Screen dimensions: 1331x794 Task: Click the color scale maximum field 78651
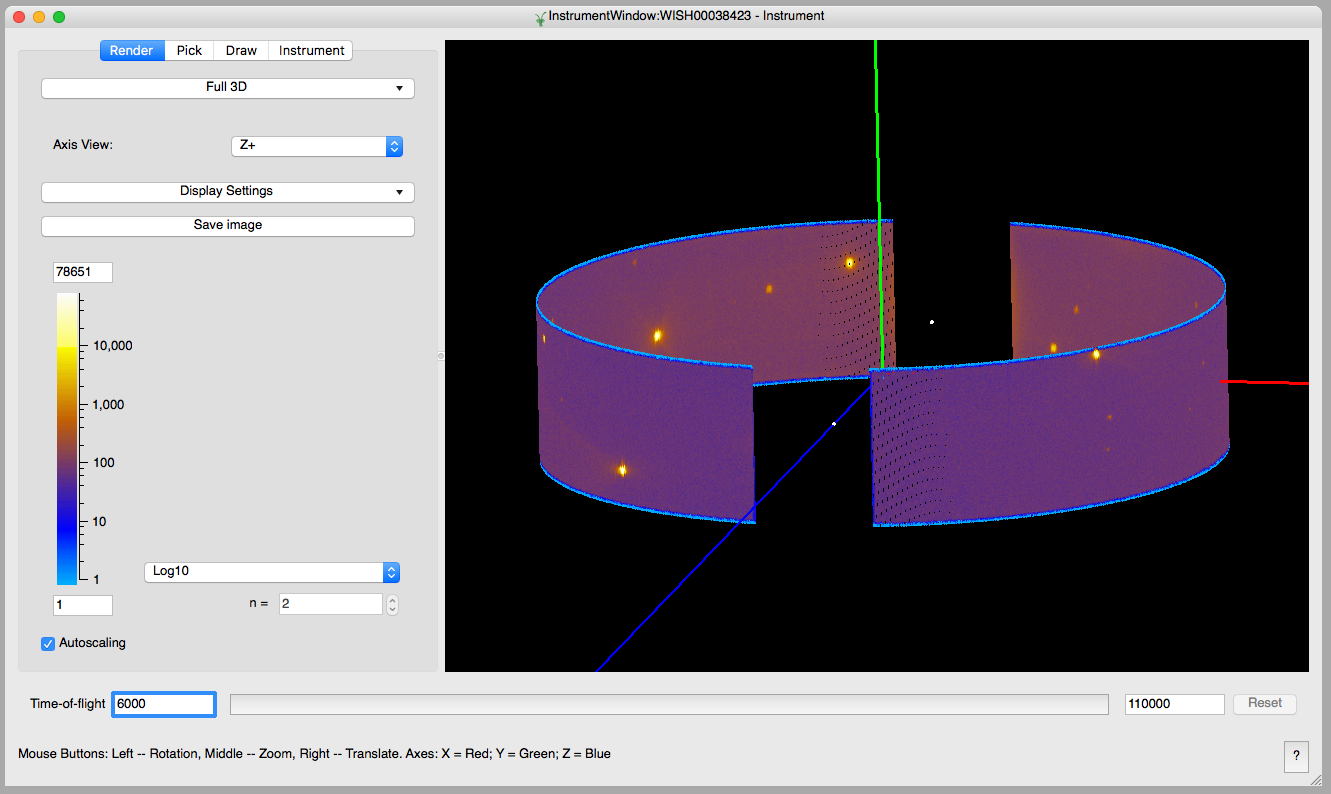pyautogui.click(x=83, y=273)
